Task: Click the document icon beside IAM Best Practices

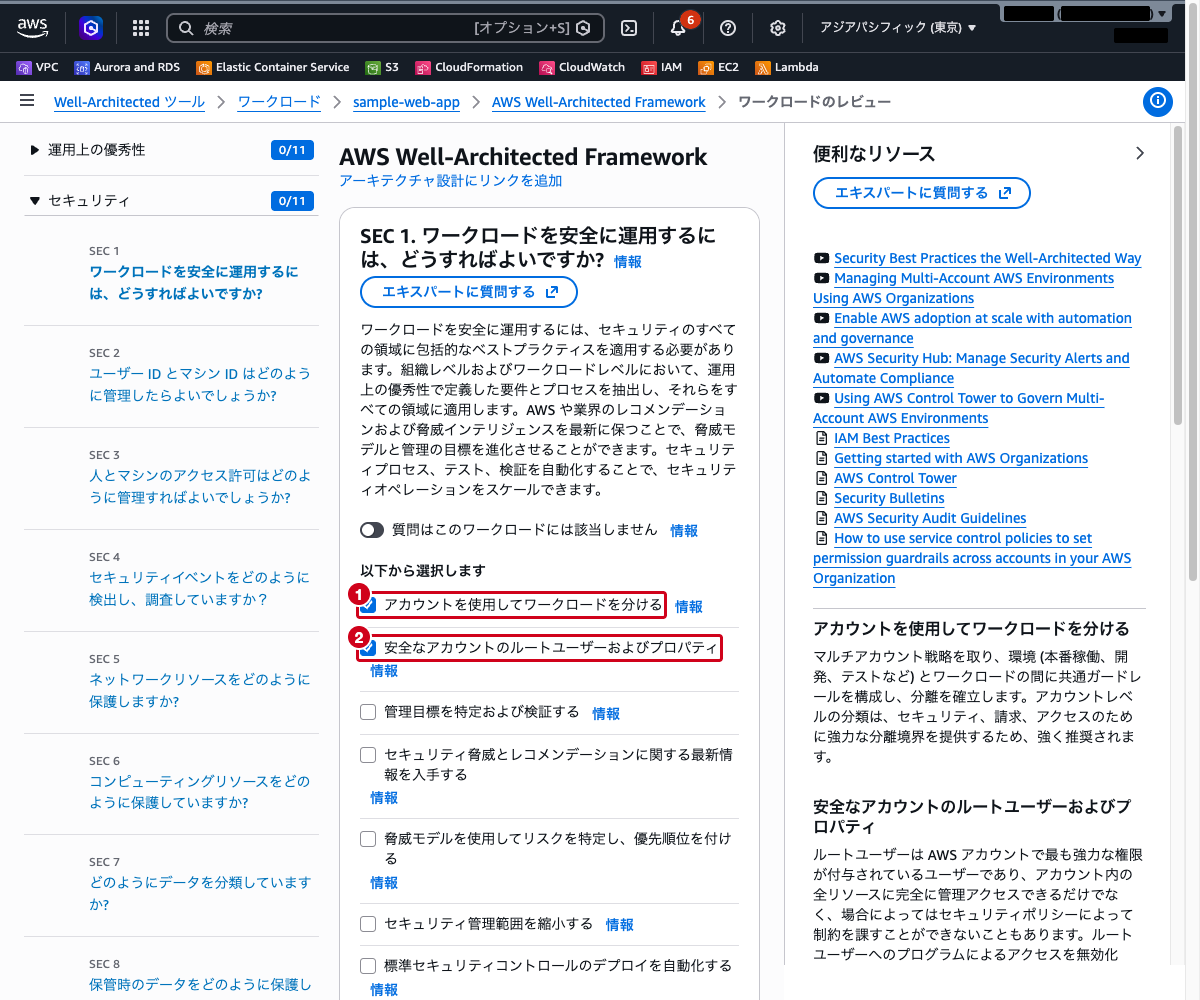Action: 821,438
